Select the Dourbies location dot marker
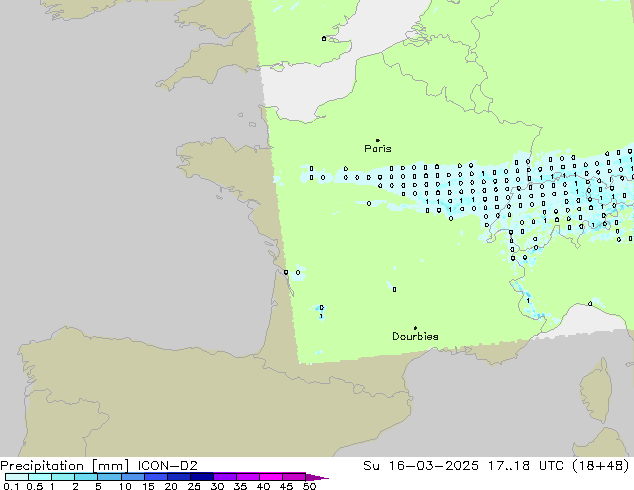This screenshot has height=490, width=634. pos(415,328)
